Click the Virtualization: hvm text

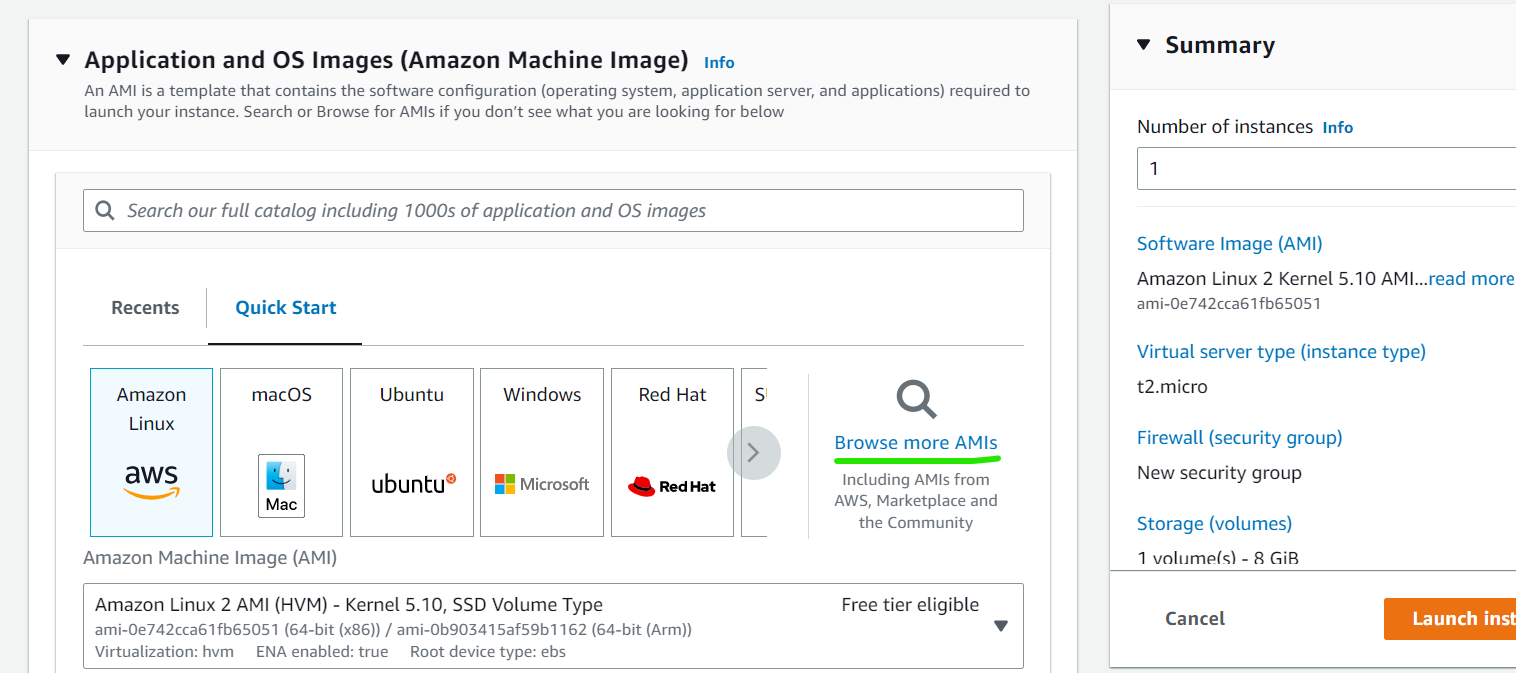tap(164, 652)
